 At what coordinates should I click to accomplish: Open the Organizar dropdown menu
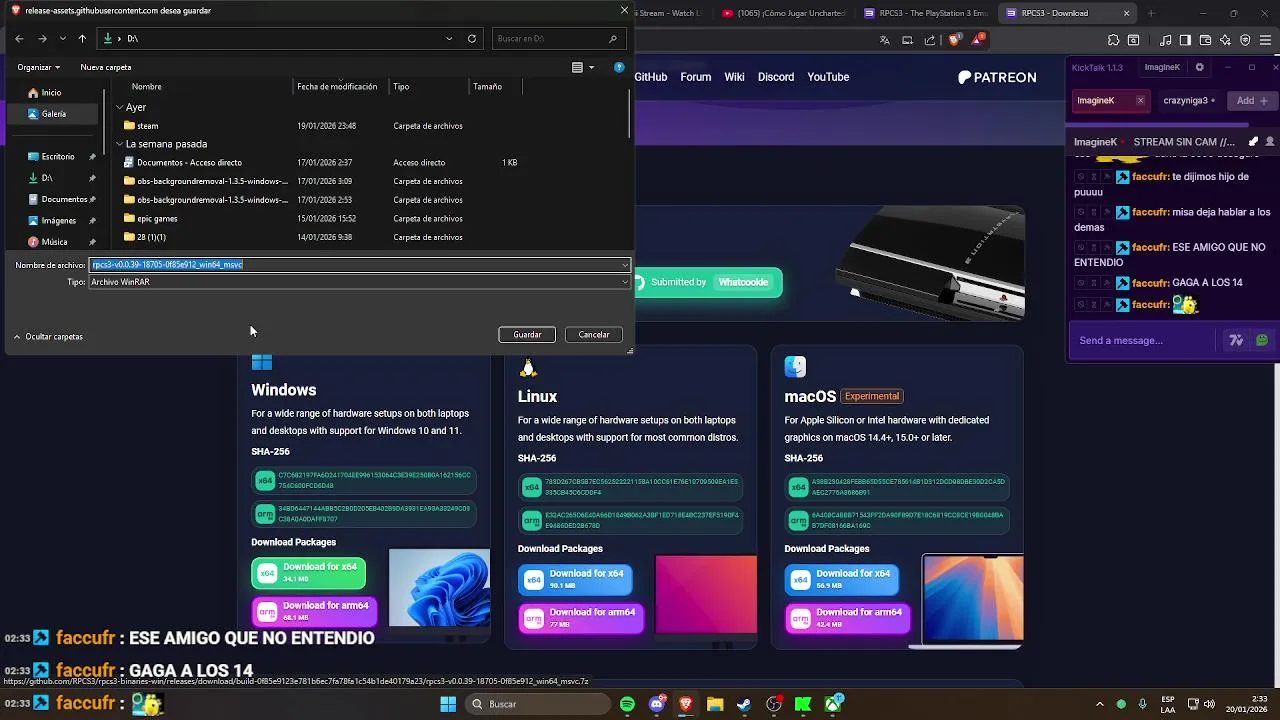point(39,67)
